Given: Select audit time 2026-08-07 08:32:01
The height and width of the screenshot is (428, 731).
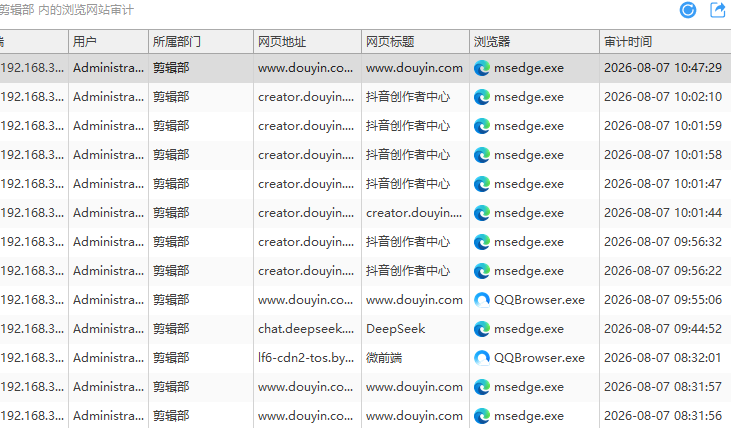Looking at the screenshot, I should tap(663, 358).
